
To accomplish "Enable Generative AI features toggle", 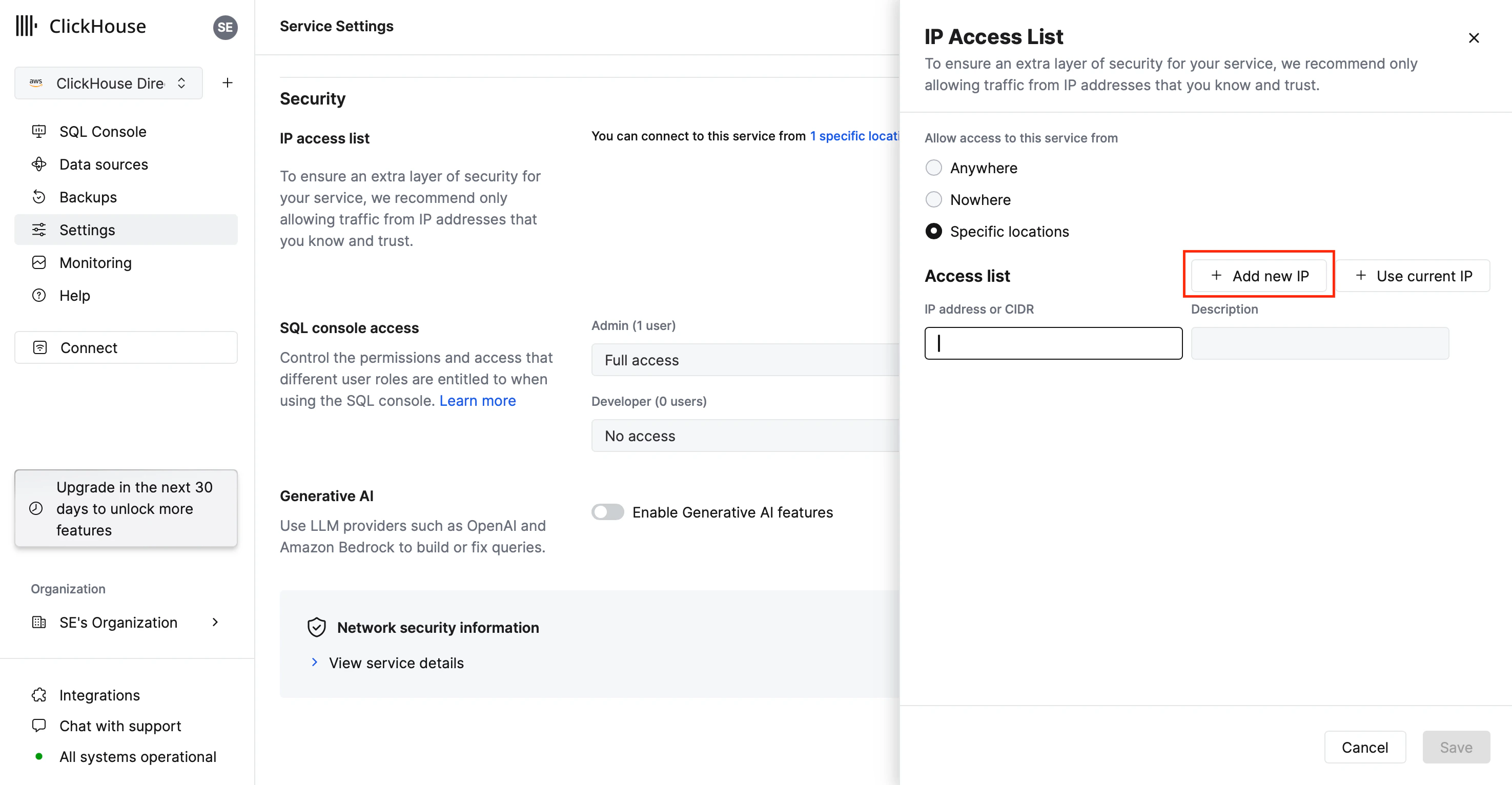I will 607,512.
